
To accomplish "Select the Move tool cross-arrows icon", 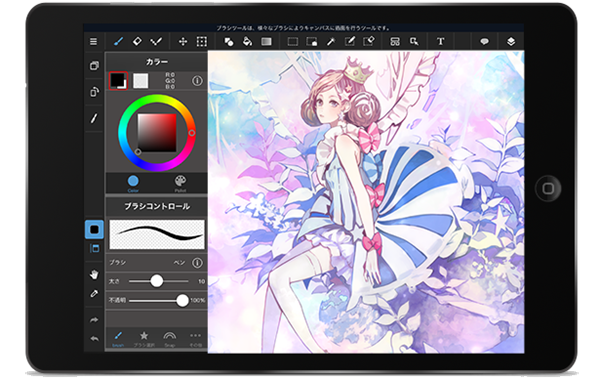I will coord(183,41).
